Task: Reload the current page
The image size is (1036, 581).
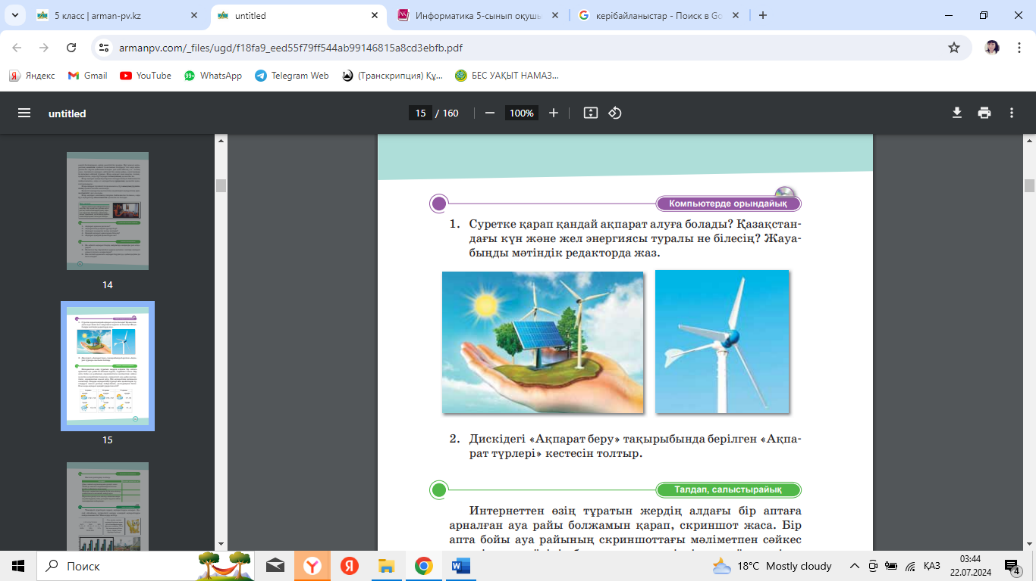Action: tap(71, 47)
